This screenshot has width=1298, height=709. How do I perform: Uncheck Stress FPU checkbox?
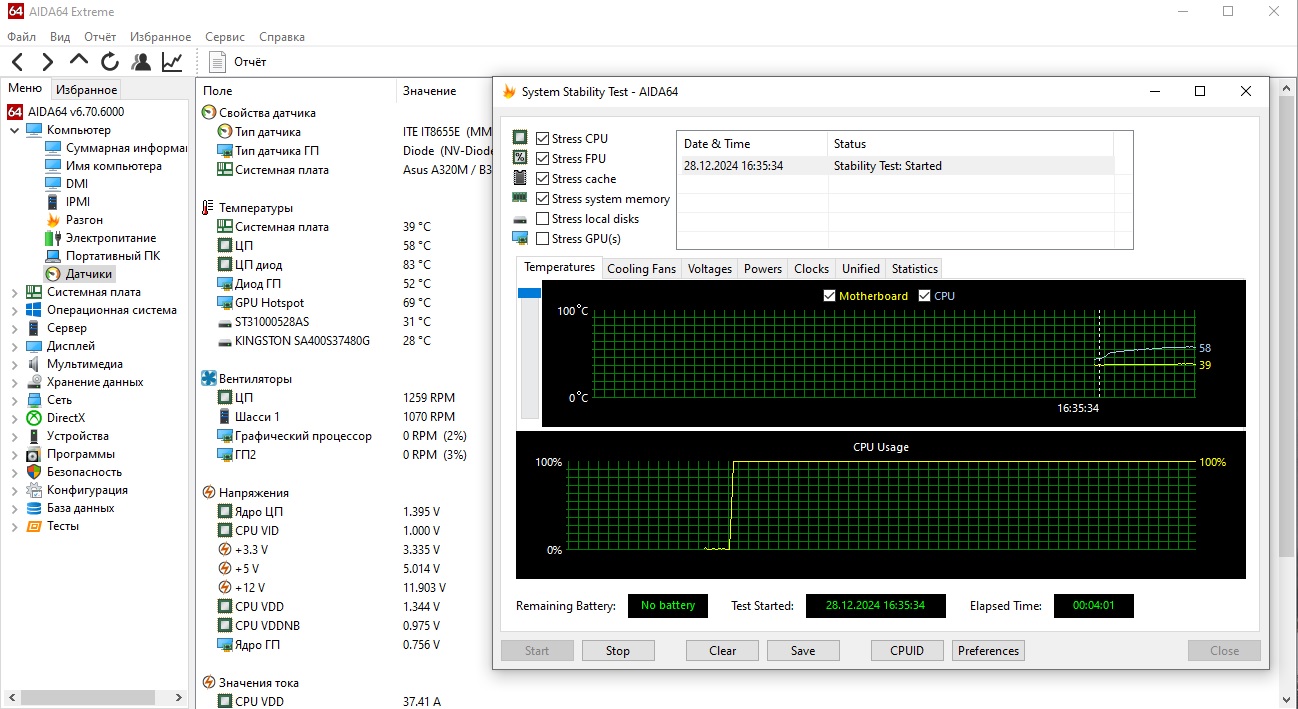click(x=543, y=159)
